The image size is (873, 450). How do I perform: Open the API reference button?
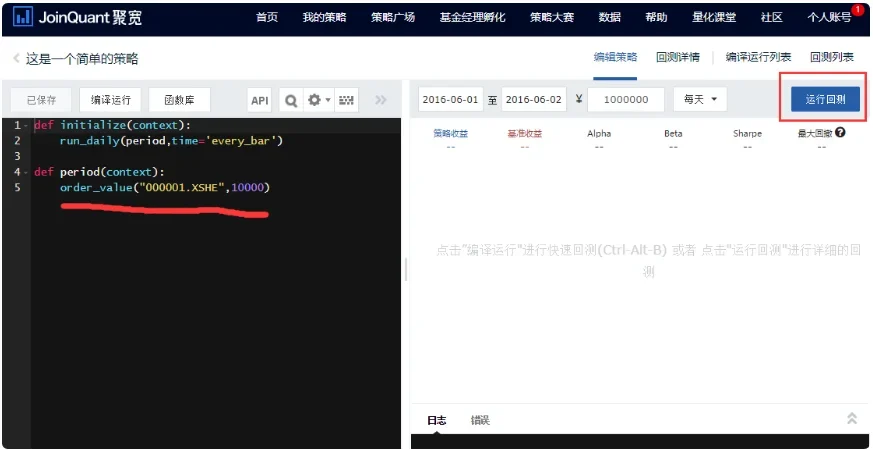259,100
